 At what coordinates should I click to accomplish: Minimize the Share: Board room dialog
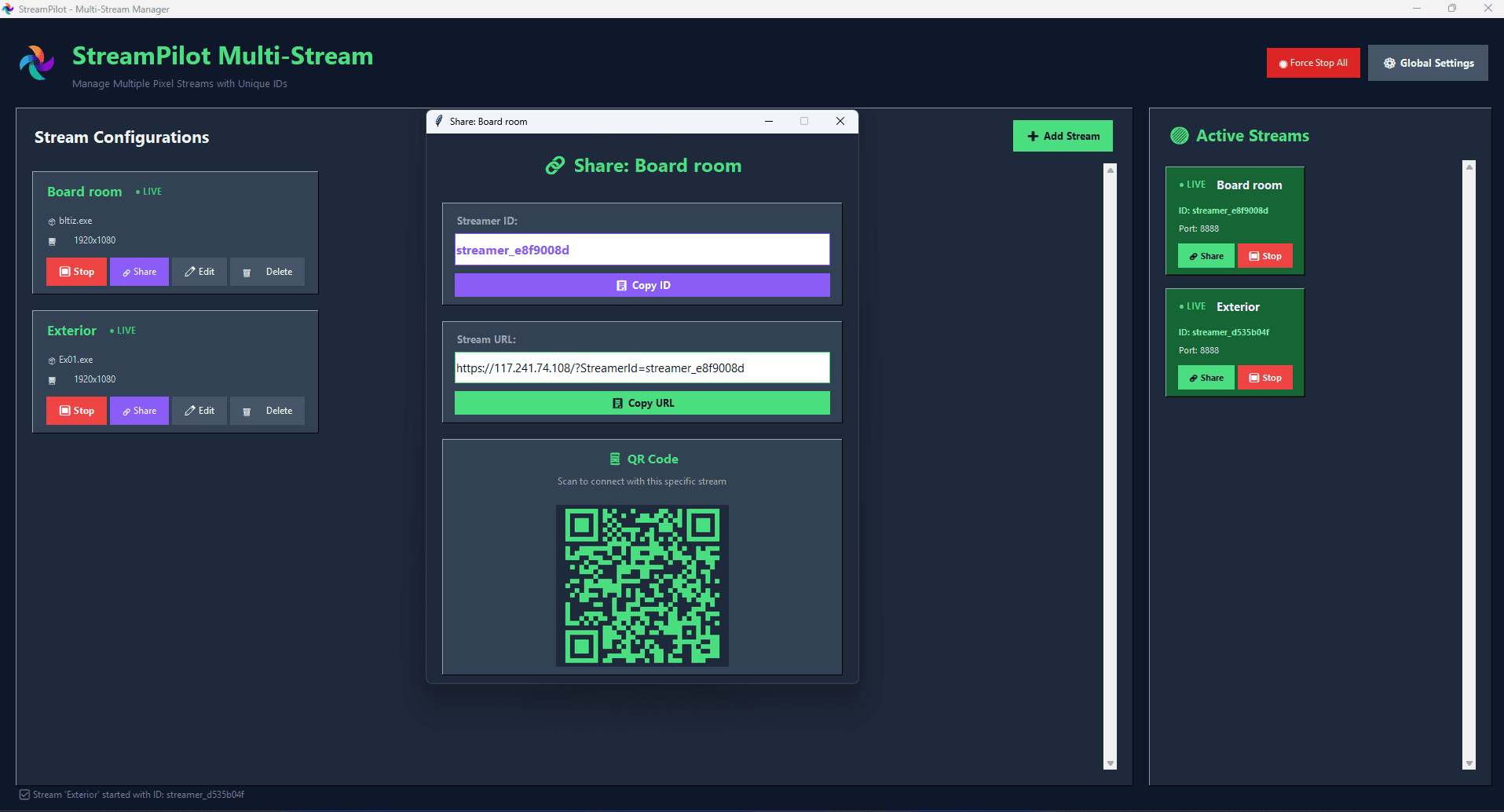pyautogui.click(x=769, y=121)
